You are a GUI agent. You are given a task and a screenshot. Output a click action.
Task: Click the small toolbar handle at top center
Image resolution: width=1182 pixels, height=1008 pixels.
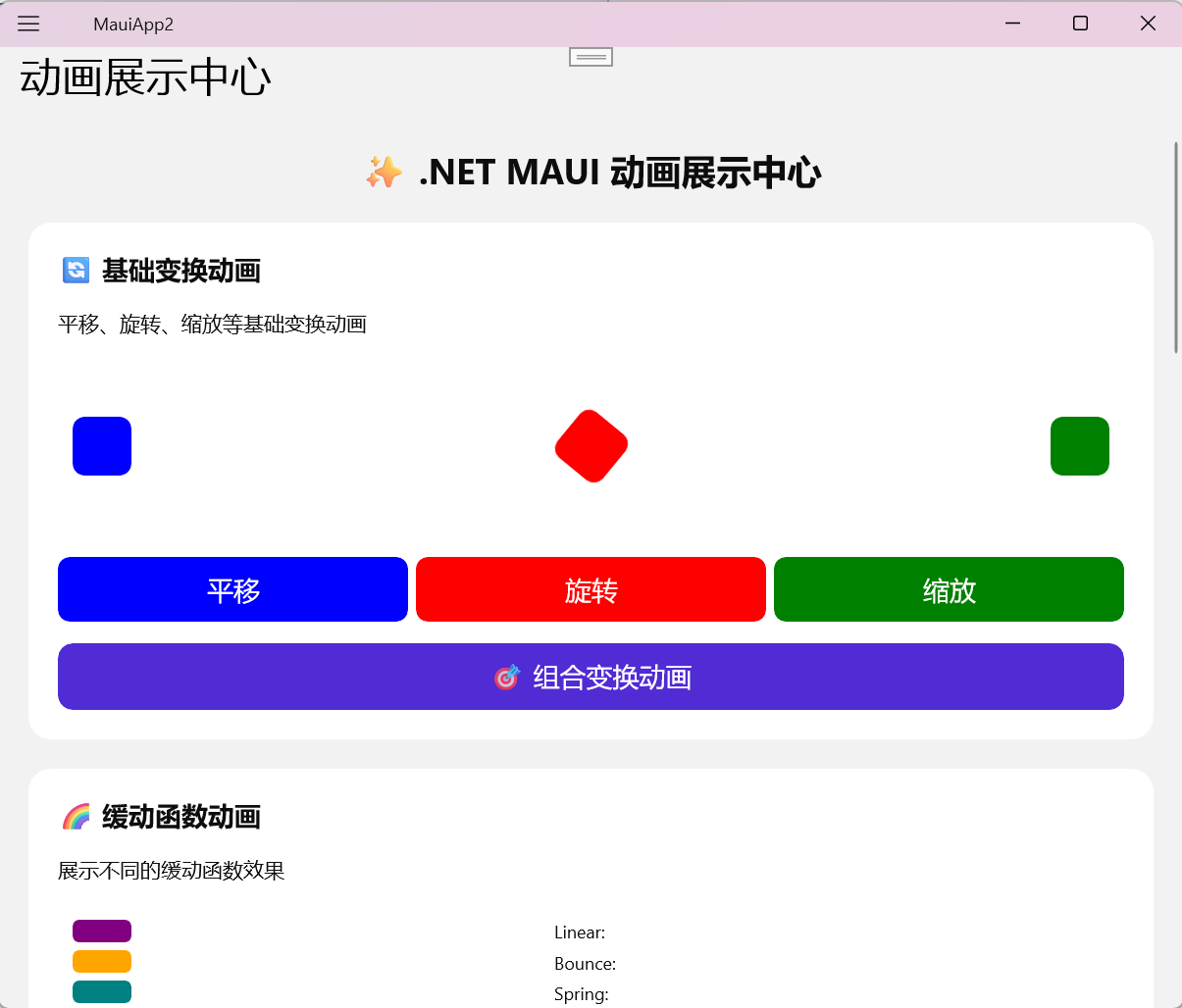tap(591, 57)
